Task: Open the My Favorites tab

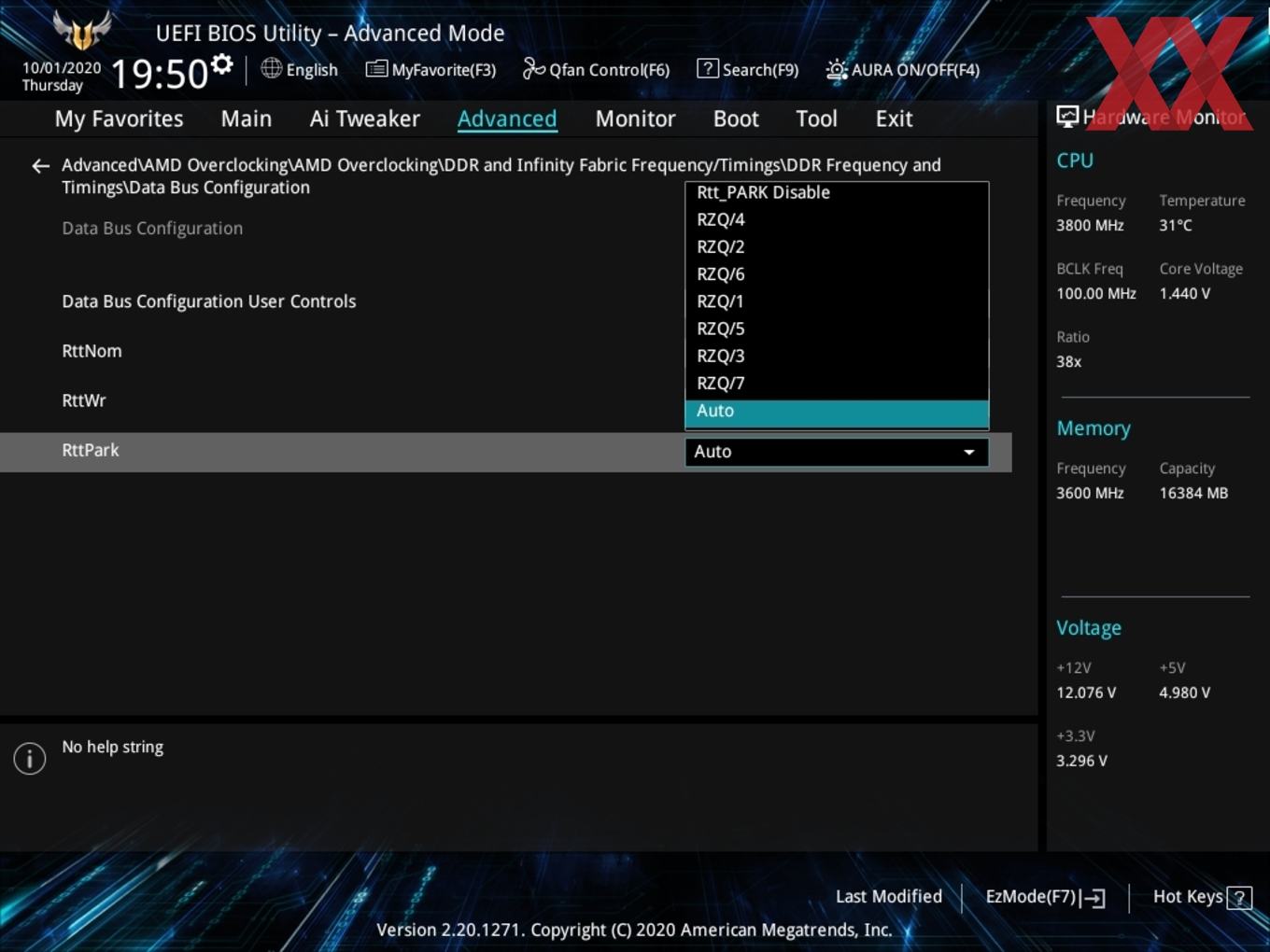Action: click(119, 119)
